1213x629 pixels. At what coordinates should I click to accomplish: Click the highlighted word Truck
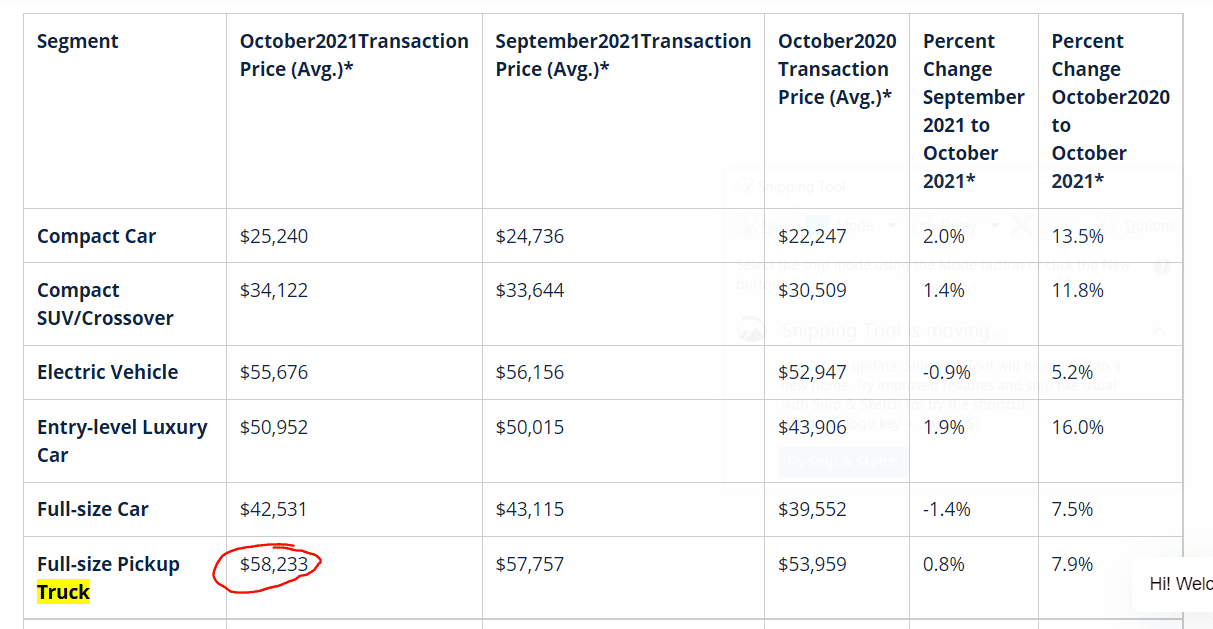pos(63,592)
